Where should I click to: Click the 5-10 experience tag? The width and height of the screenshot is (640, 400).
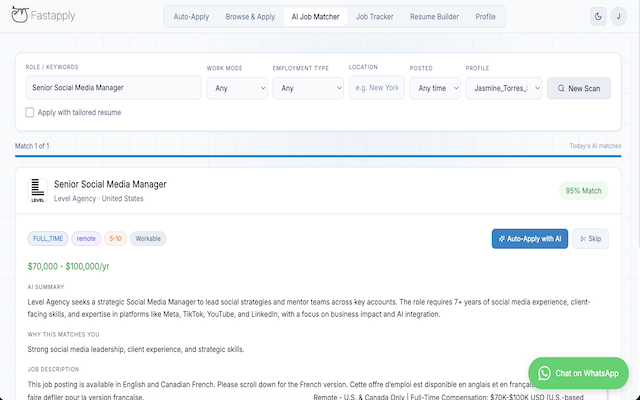point(115,239)
